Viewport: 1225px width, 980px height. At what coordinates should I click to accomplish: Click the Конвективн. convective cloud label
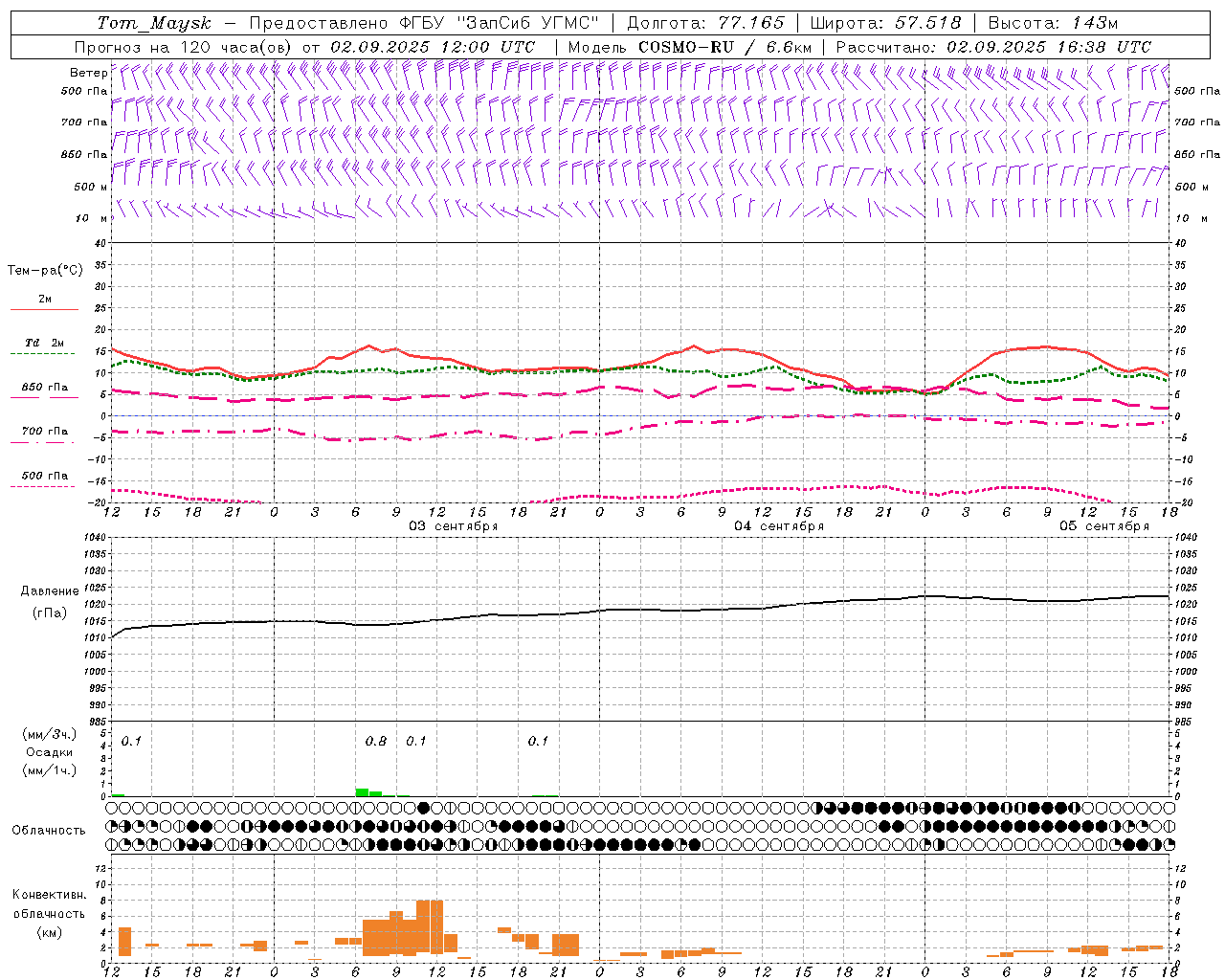click(x=49, y=895)
